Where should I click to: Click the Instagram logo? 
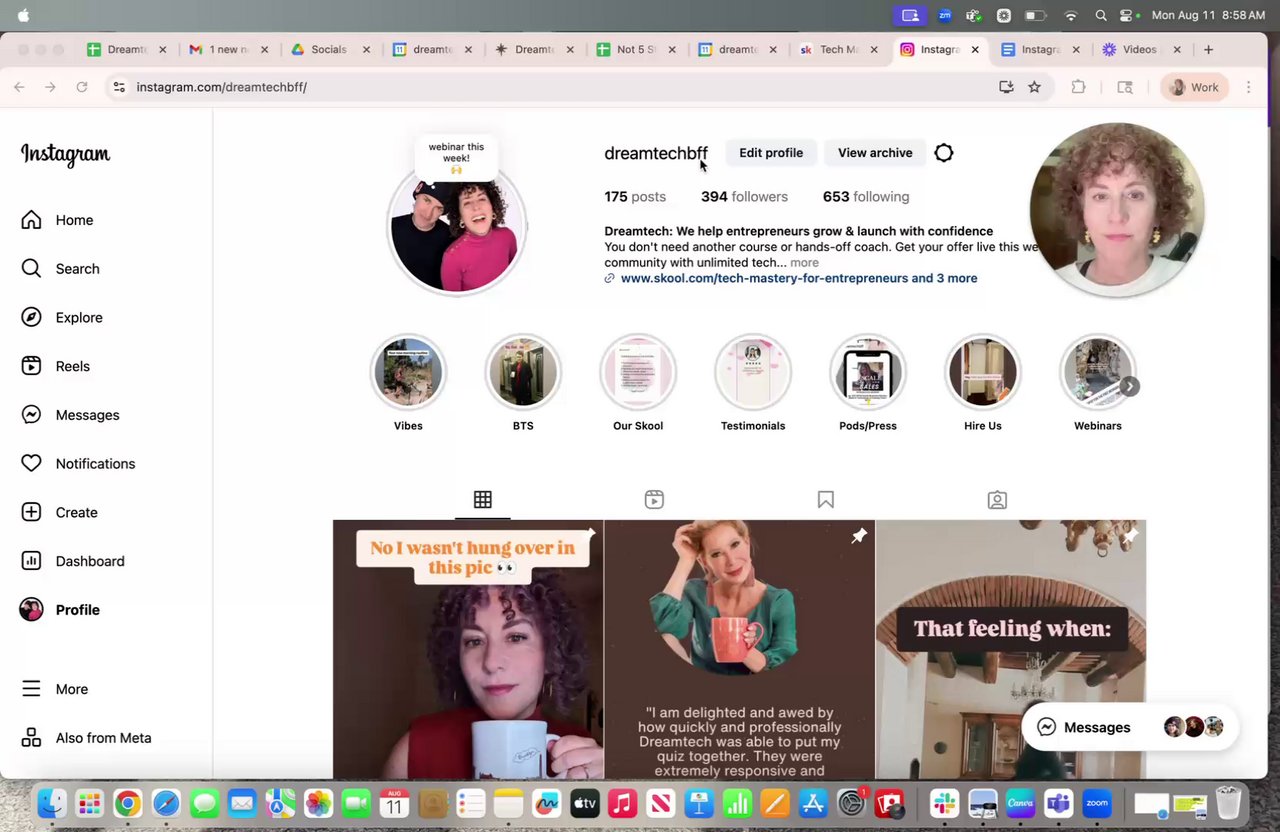[x=66, y=154]
